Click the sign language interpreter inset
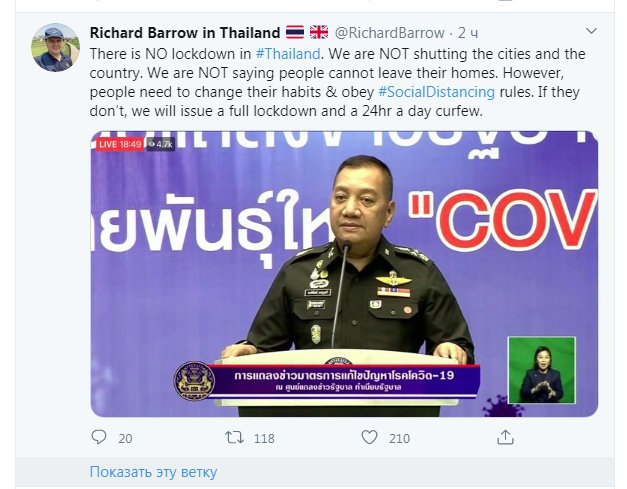Screen dimensions: 627x489 [x=542, y=370]
